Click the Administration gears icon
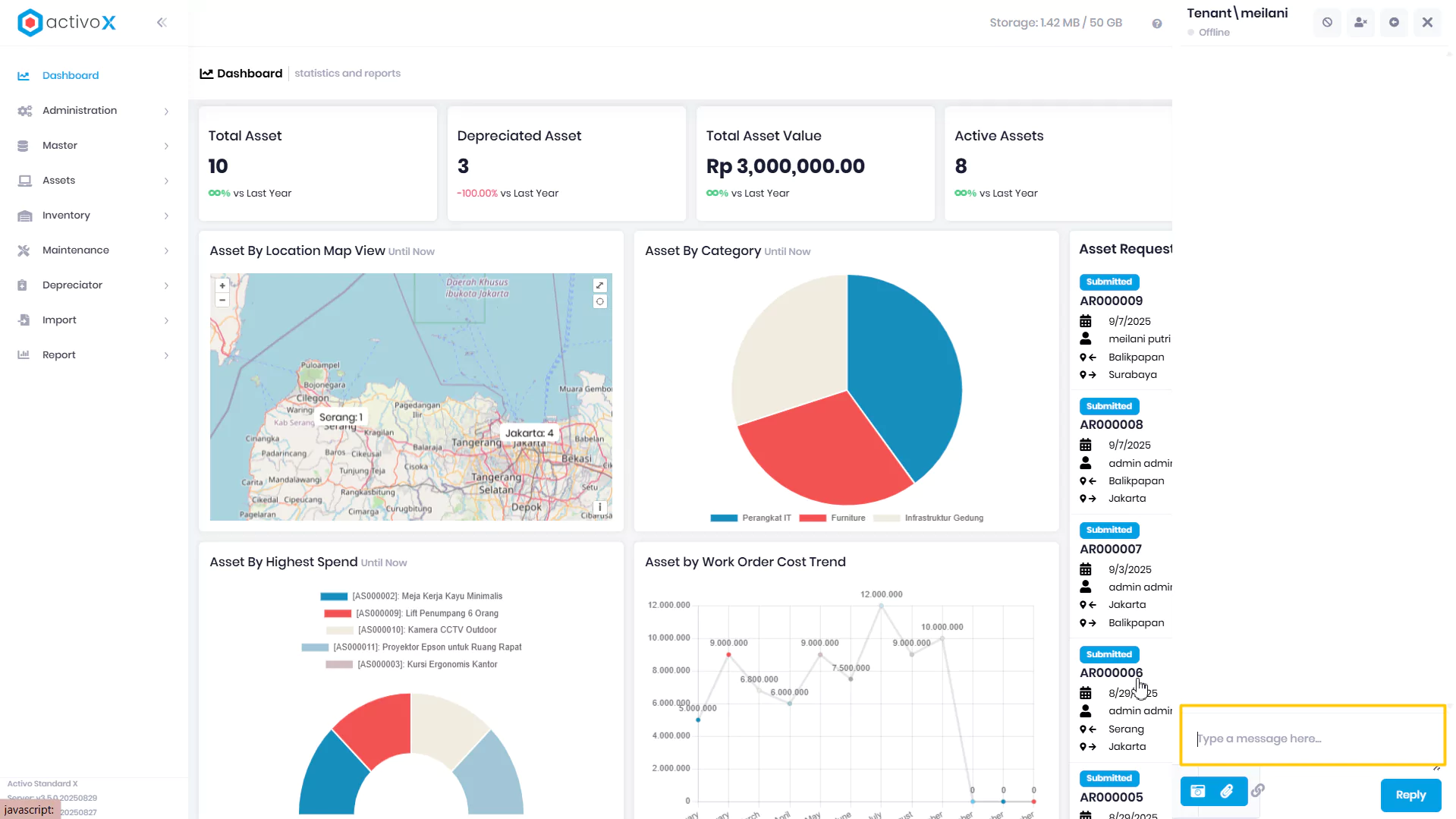1456x819 pixels. pyautogui.click(x=24, y=111)
